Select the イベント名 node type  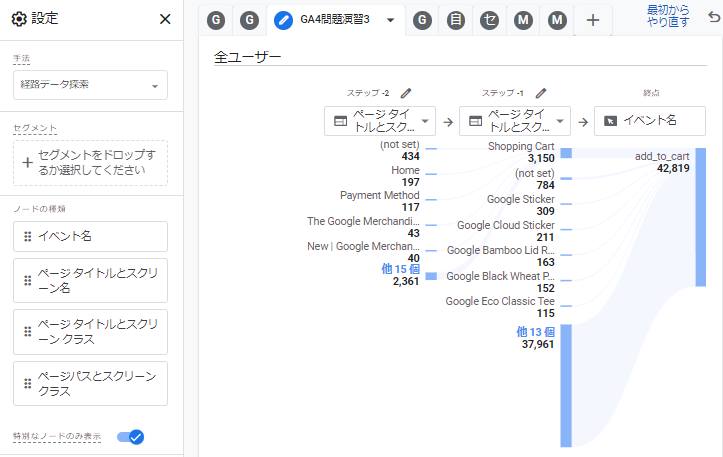pos(90,237)
